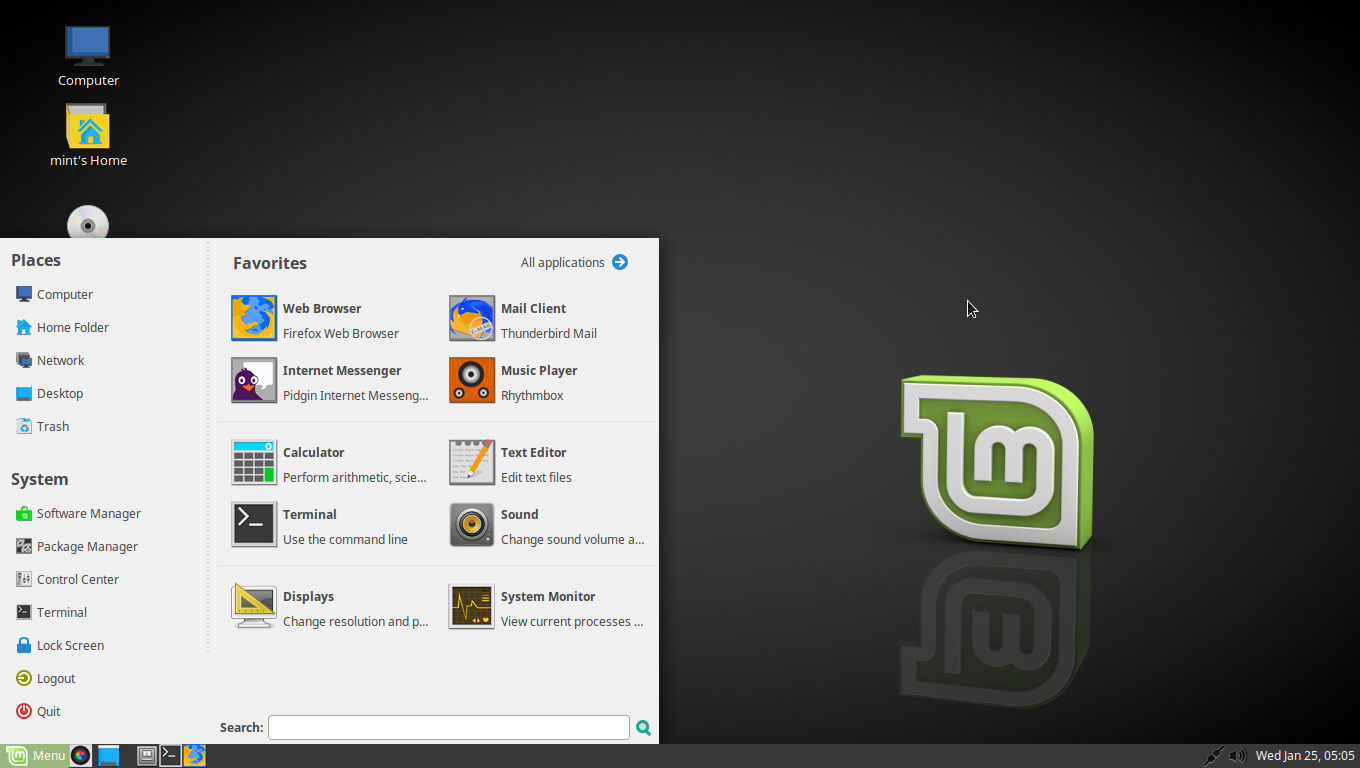Select Lock Screen in System list
The image size is (1360, 768).
click(x=59, y=645)
